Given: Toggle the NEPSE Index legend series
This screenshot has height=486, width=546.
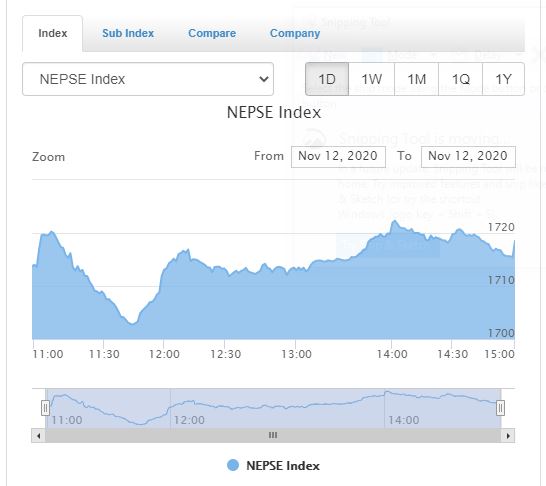Looking at the screenshot, I should (273, 465).
